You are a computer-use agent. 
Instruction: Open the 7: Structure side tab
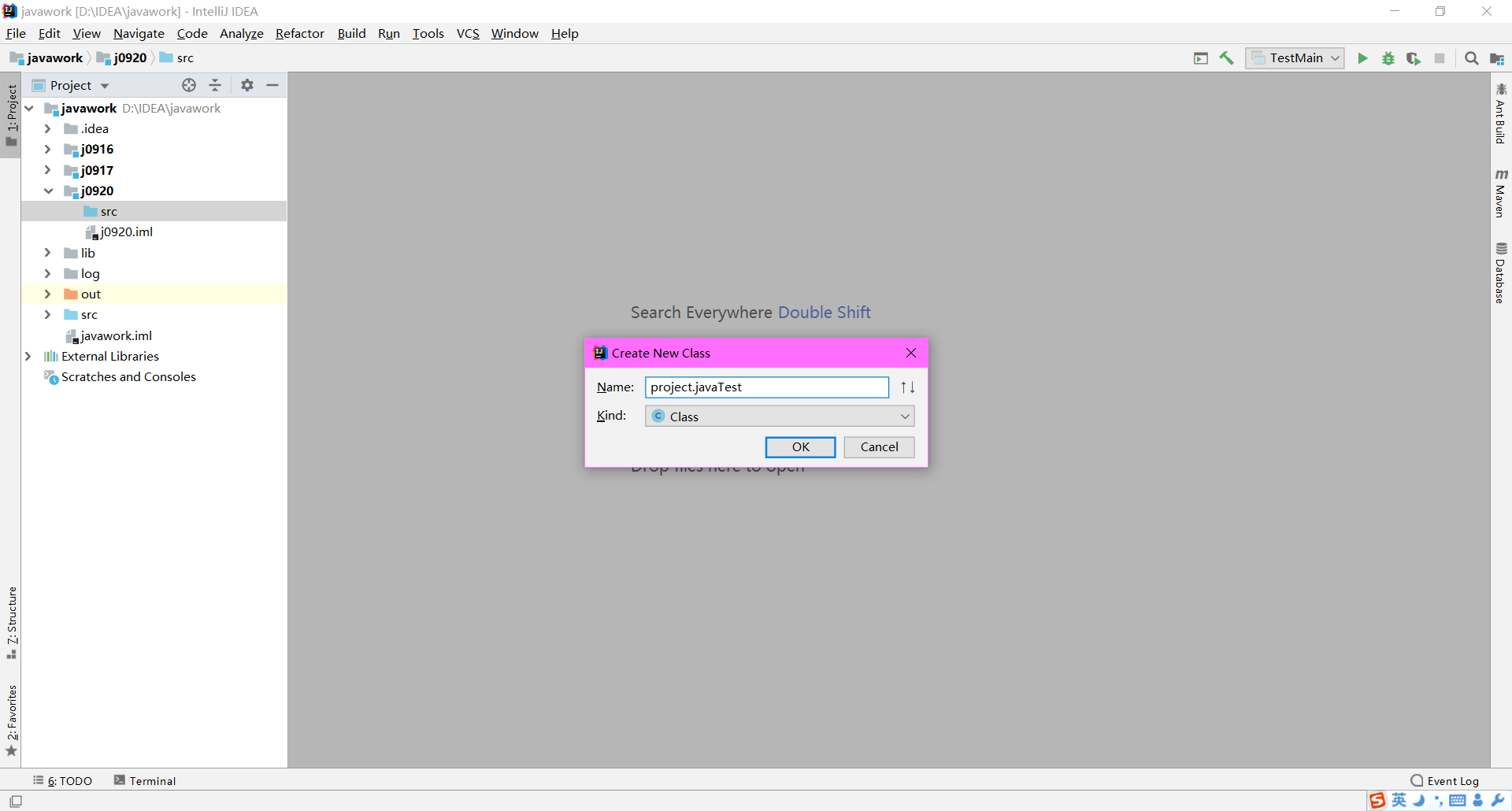click(x=11, y=623)
